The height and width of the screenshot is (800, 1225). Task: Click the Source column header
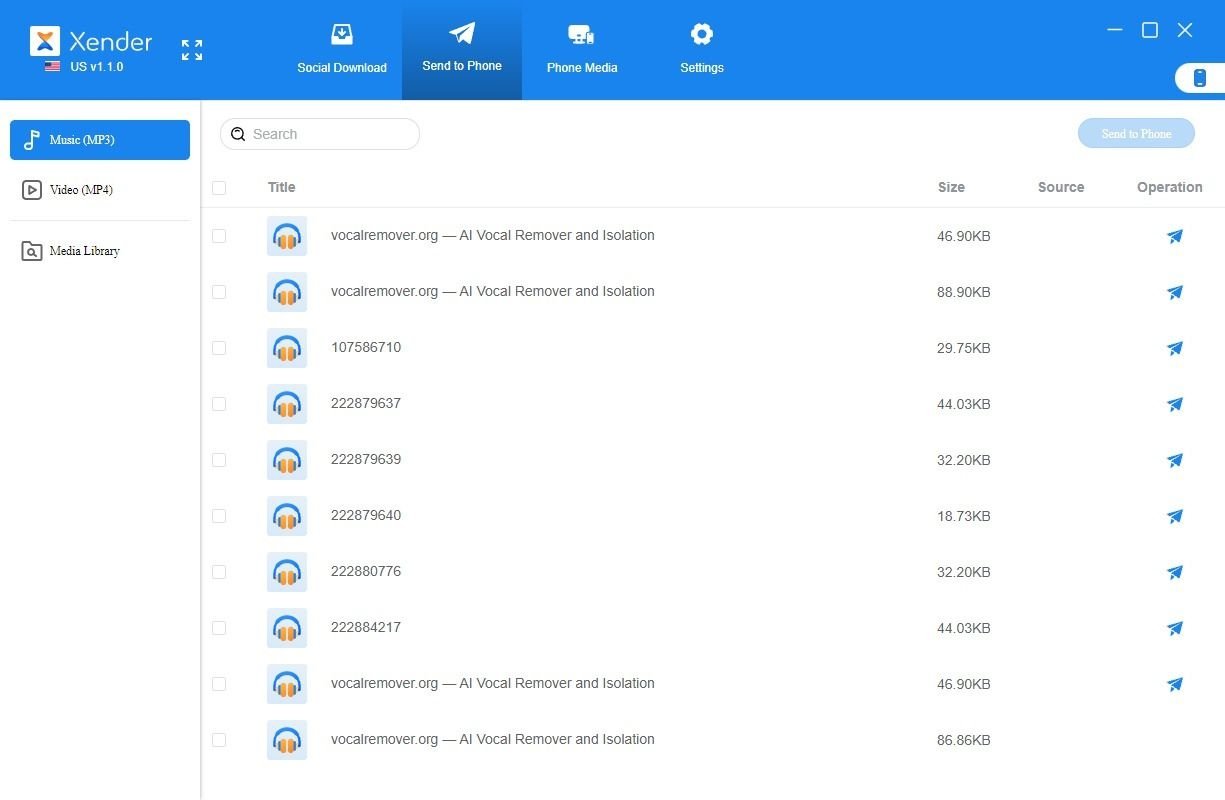point(1061,187)
